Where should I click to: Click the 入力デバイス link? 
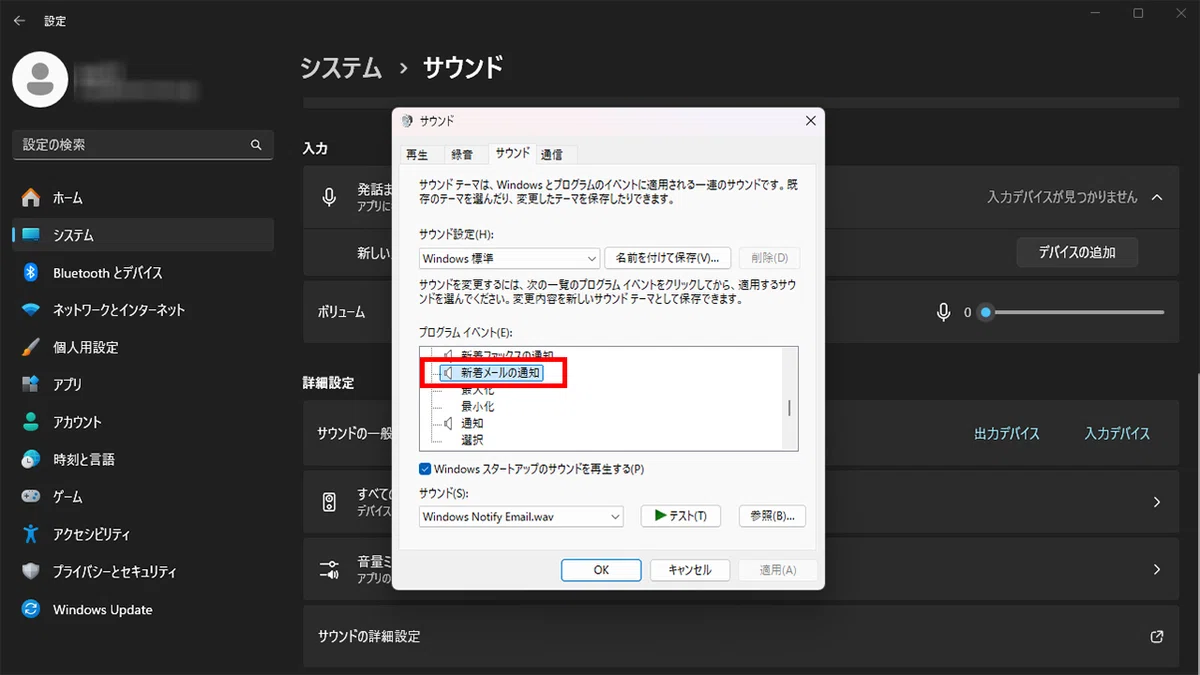[1117, 434]
